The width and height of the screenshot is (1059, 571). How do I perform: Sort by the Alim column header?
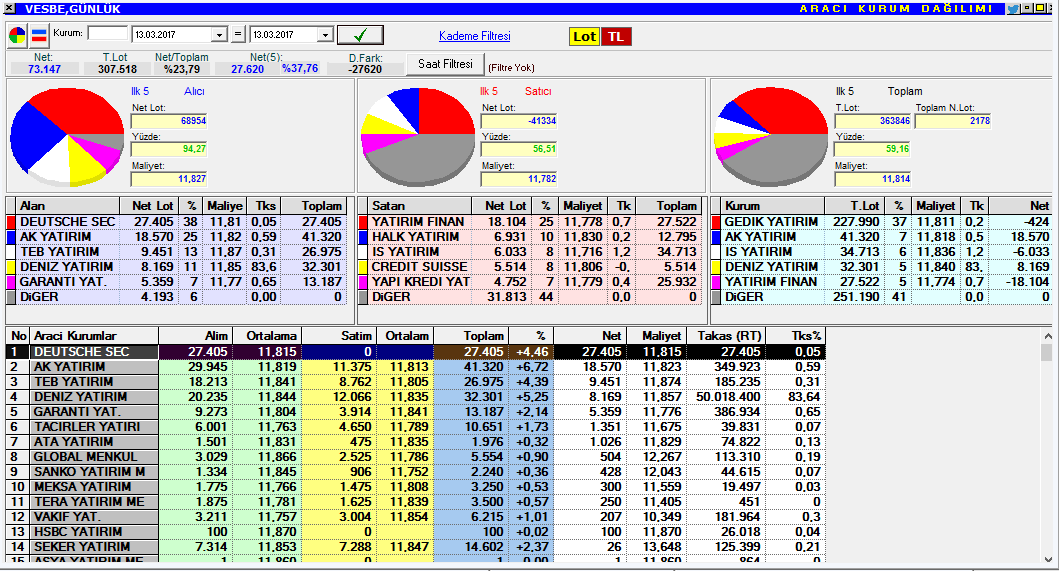coord(196,336)
